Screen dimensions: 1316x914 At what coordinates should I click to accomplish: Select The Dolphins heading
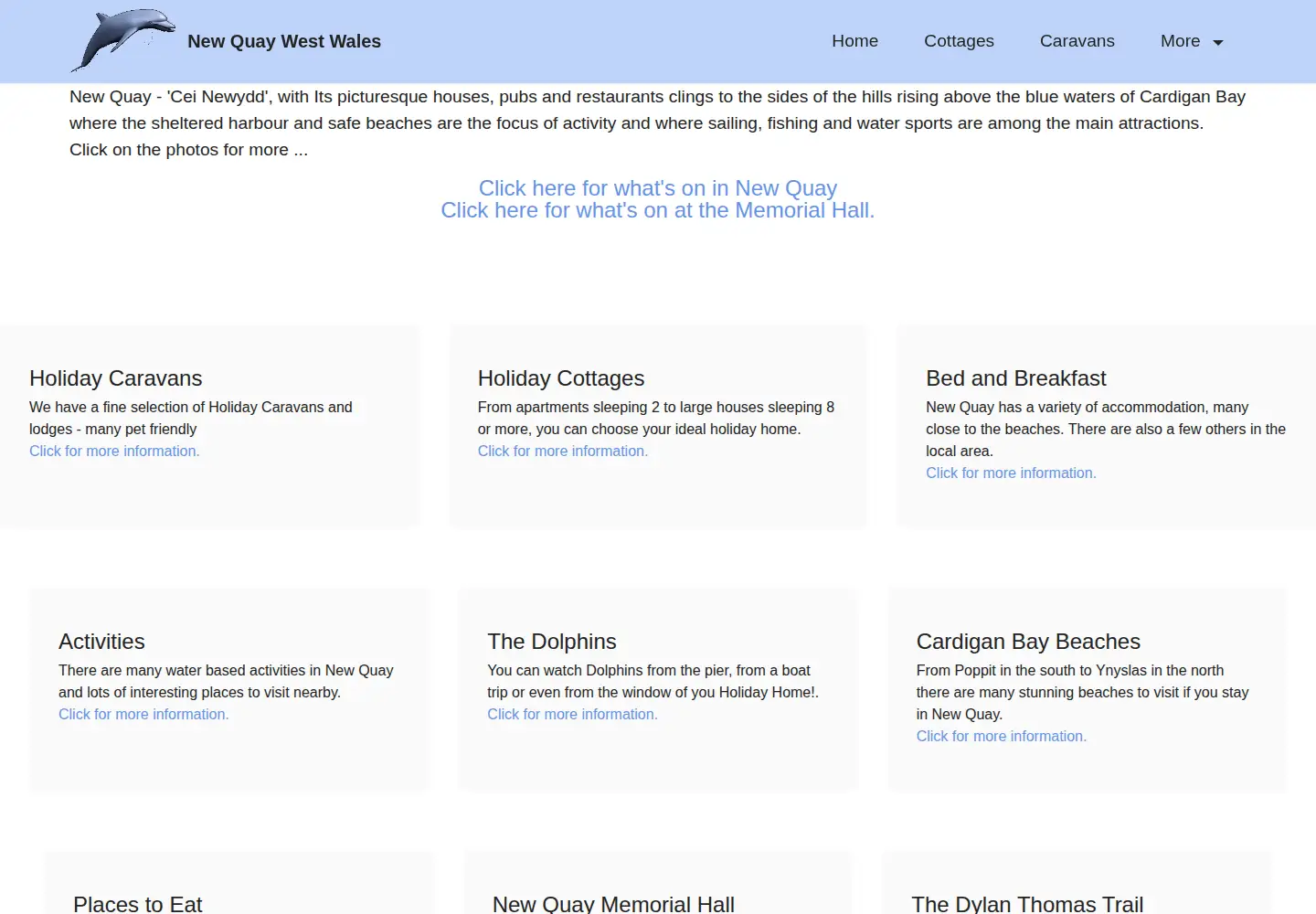552,642
